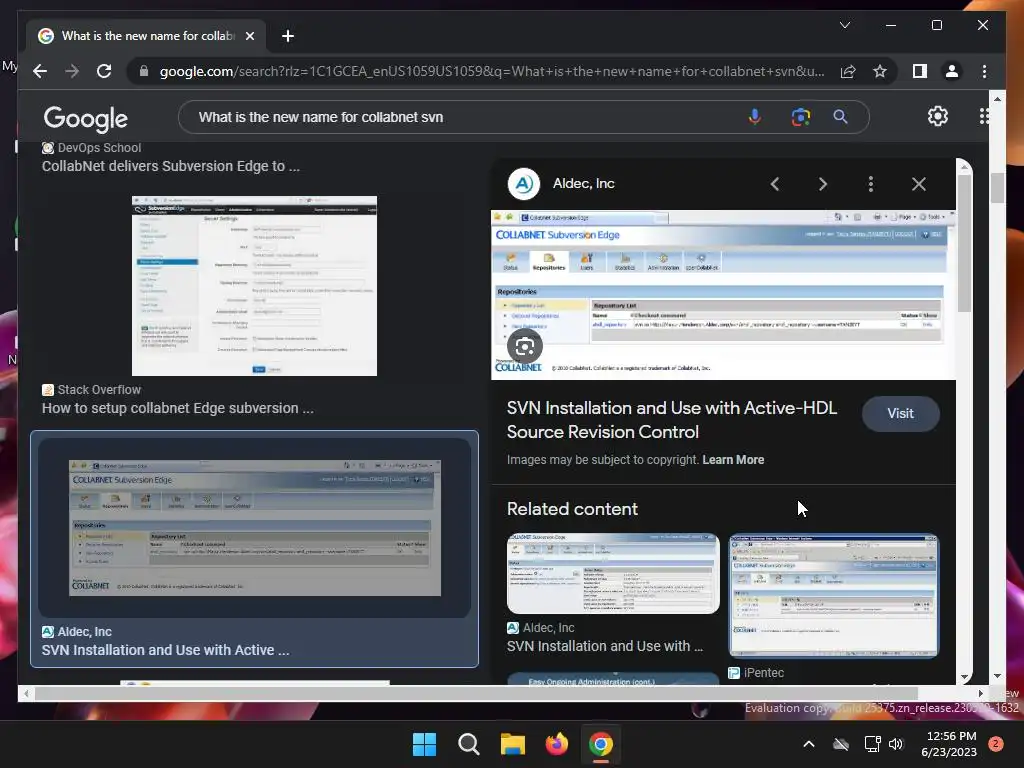Image resolution: width=1024 pixels, height=768 pixels.
Task: Open a new browser tab
Action: (287, 36)
